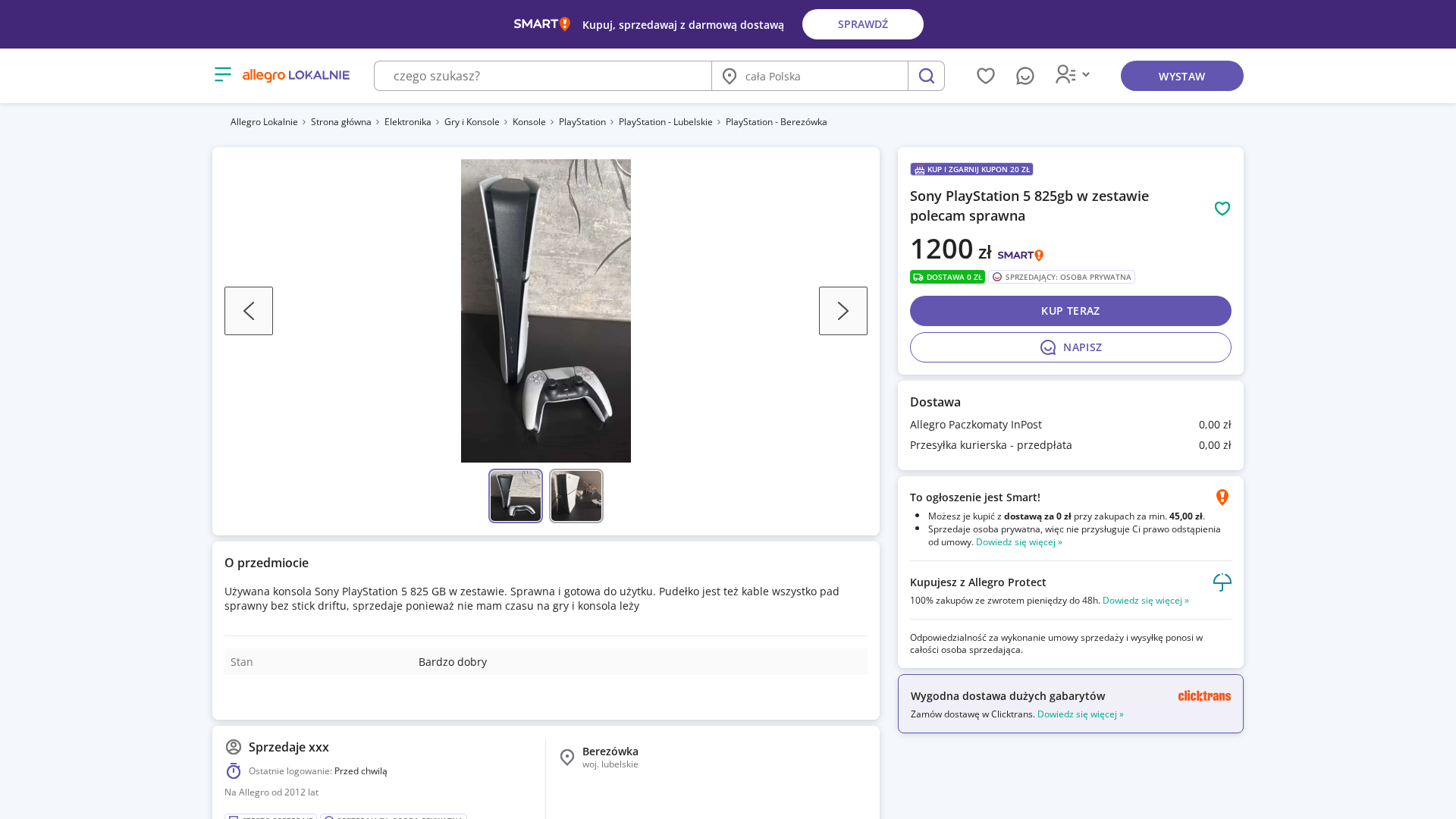
Task: Focus the 'czego szukasz?' search field
Action: (x=543, y=76)
